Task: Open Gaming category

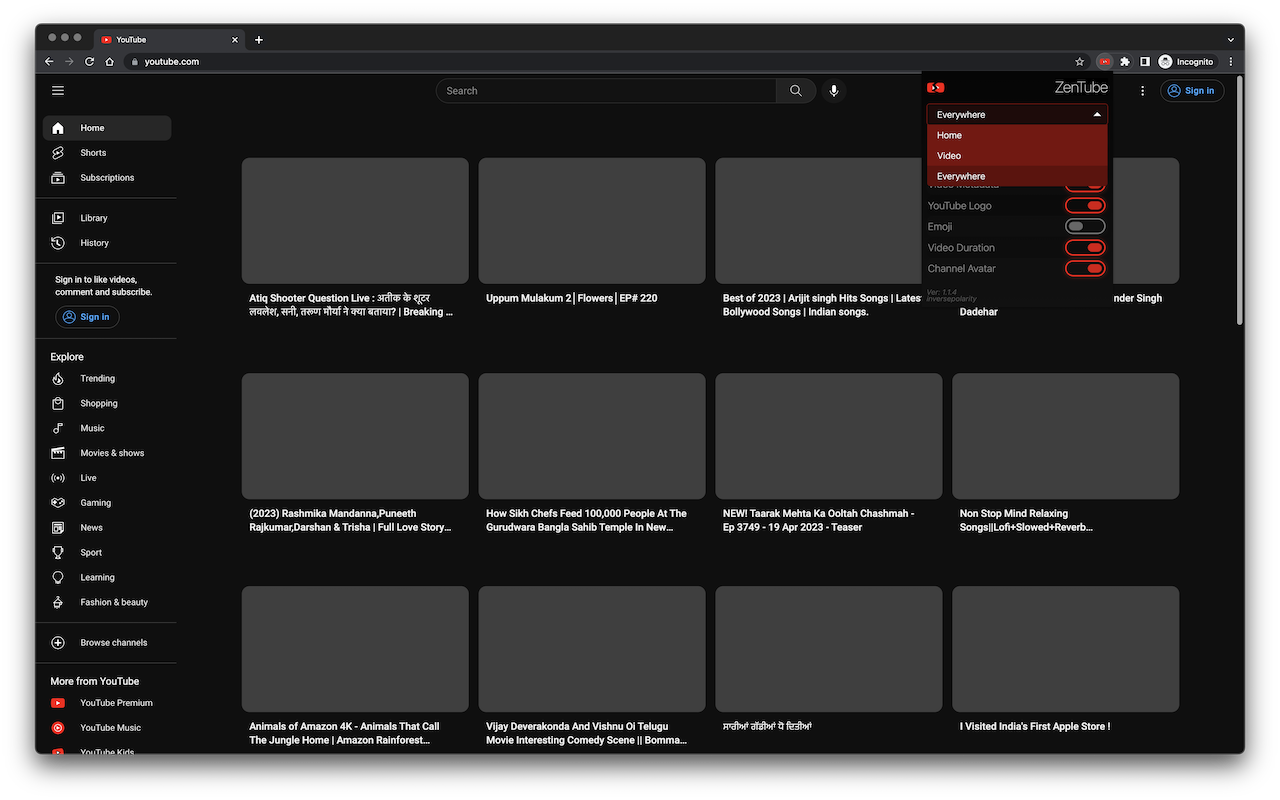Action: point(107,503)
